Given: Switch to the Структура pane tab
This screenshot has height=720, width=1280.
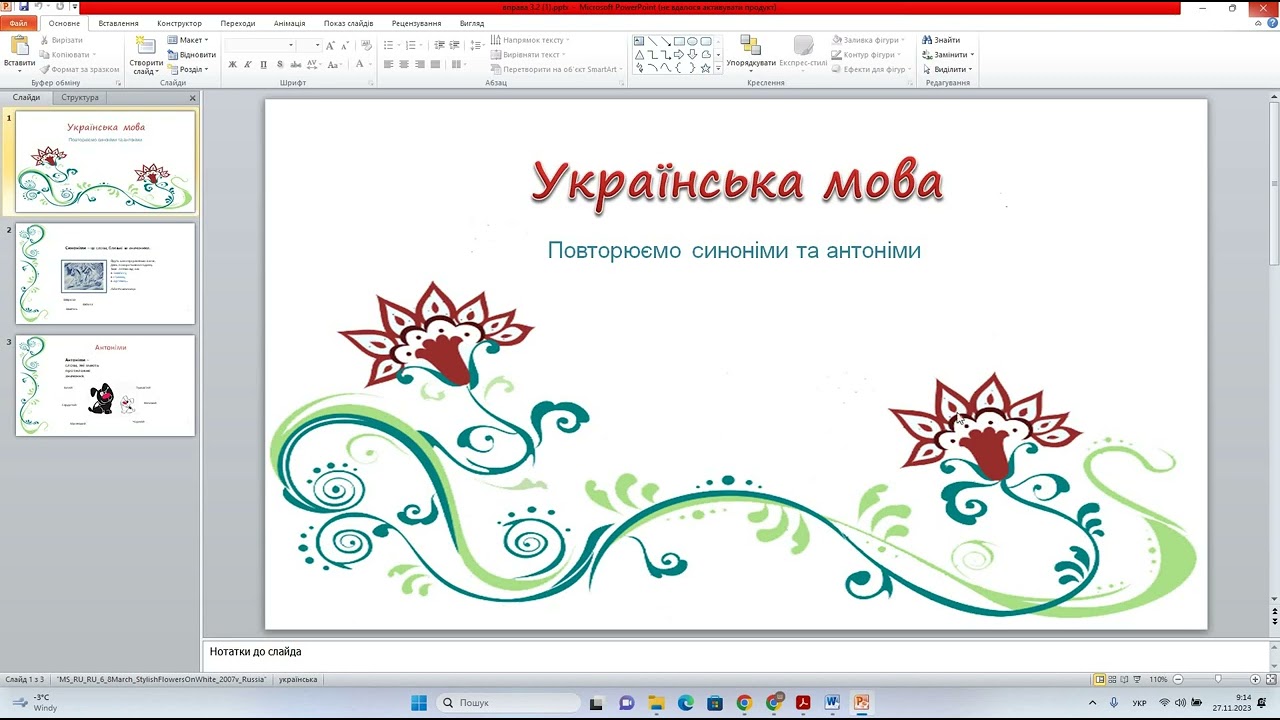Looking at the screenshot, I should pos(80,98).
